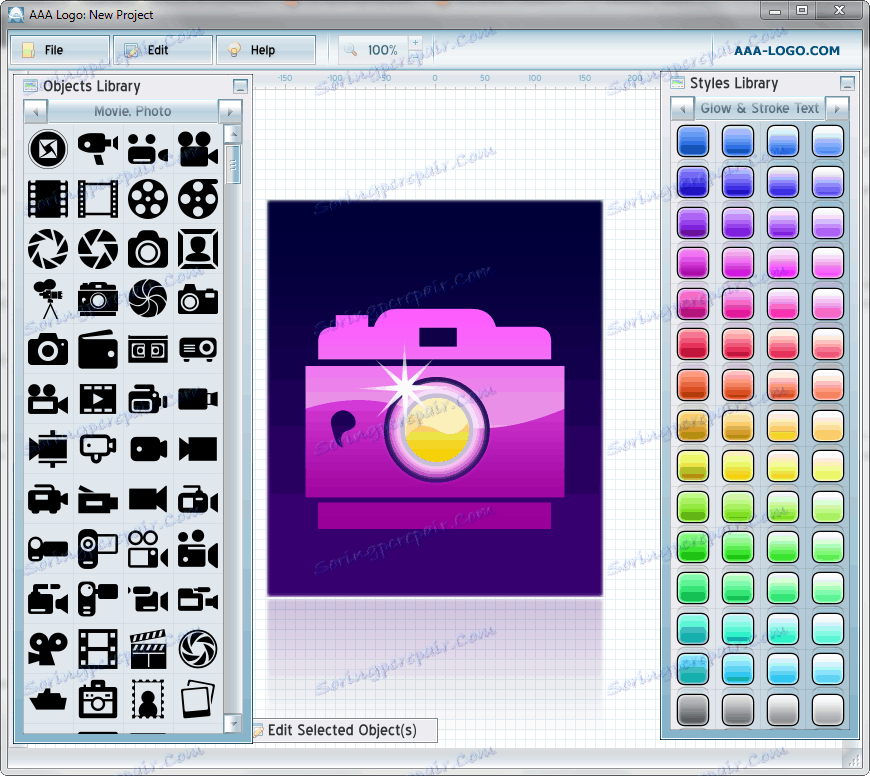Apply the first gray style swatch
870x776 pixels.
click(693, 709)
